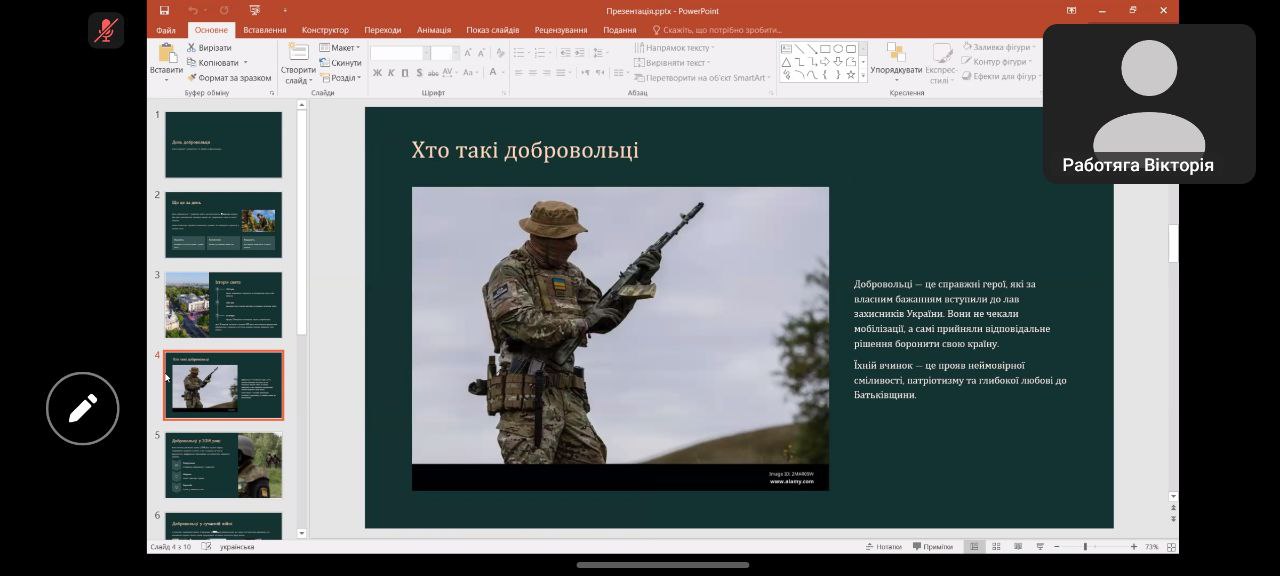Open the Макет layout dropdown

(x=340, y=47)
